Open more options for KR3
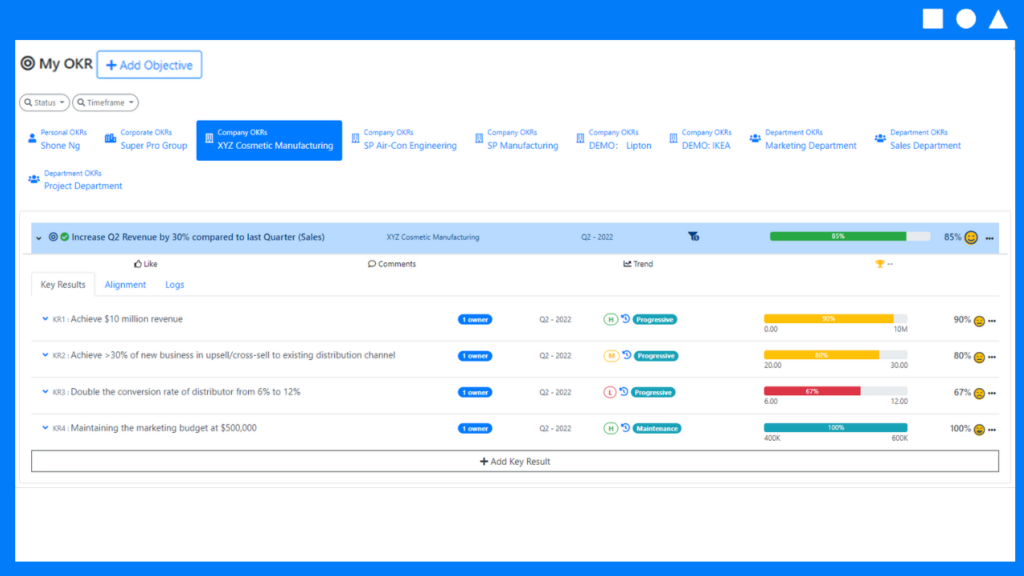Image resolution: width=1024 pixels, height=576 pixels. coord(992,393)
